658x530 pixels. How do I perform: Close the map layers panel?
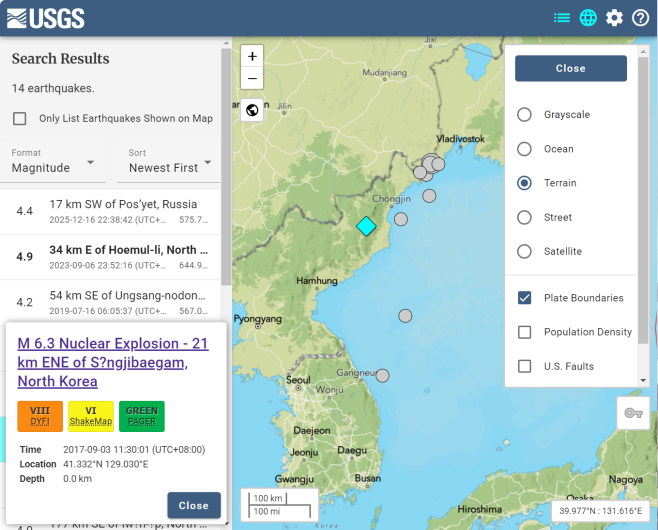pos(571,68)
